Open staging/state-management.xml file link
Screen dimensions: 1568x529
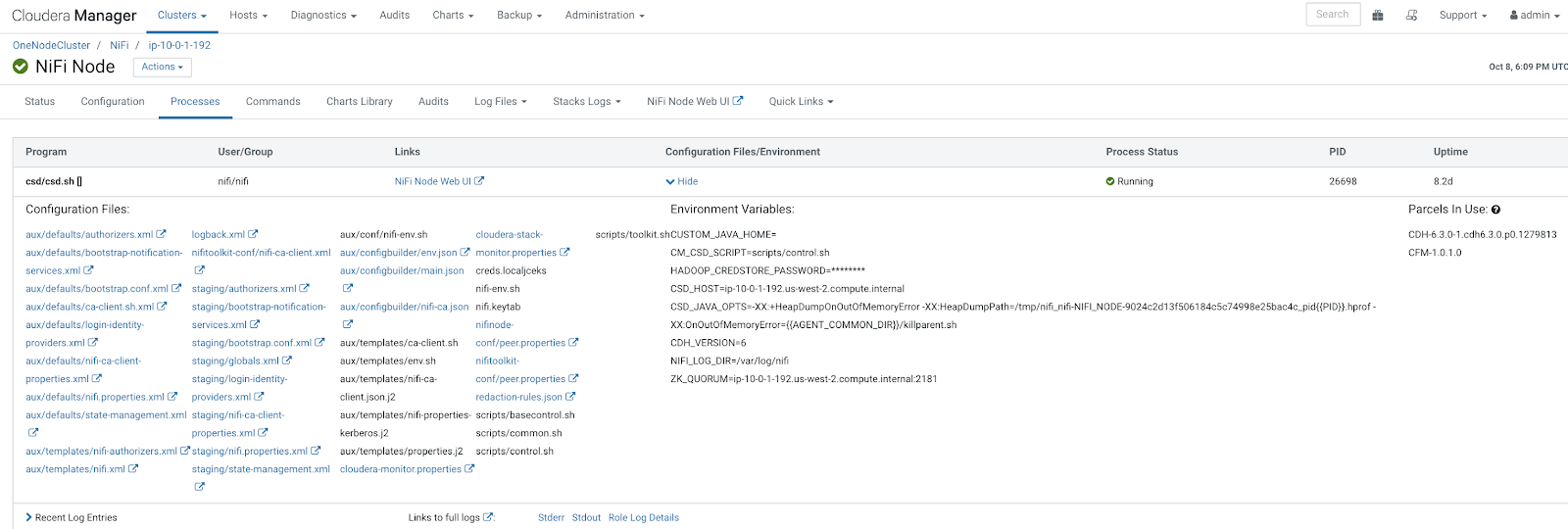tap(261, 469)
